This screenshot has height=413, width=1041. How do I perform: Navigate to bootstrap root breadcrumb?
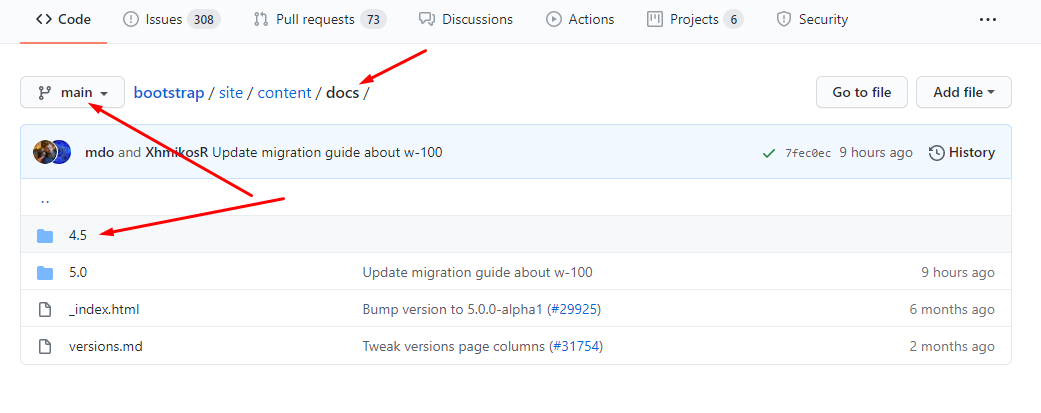(x=169, y=92)
